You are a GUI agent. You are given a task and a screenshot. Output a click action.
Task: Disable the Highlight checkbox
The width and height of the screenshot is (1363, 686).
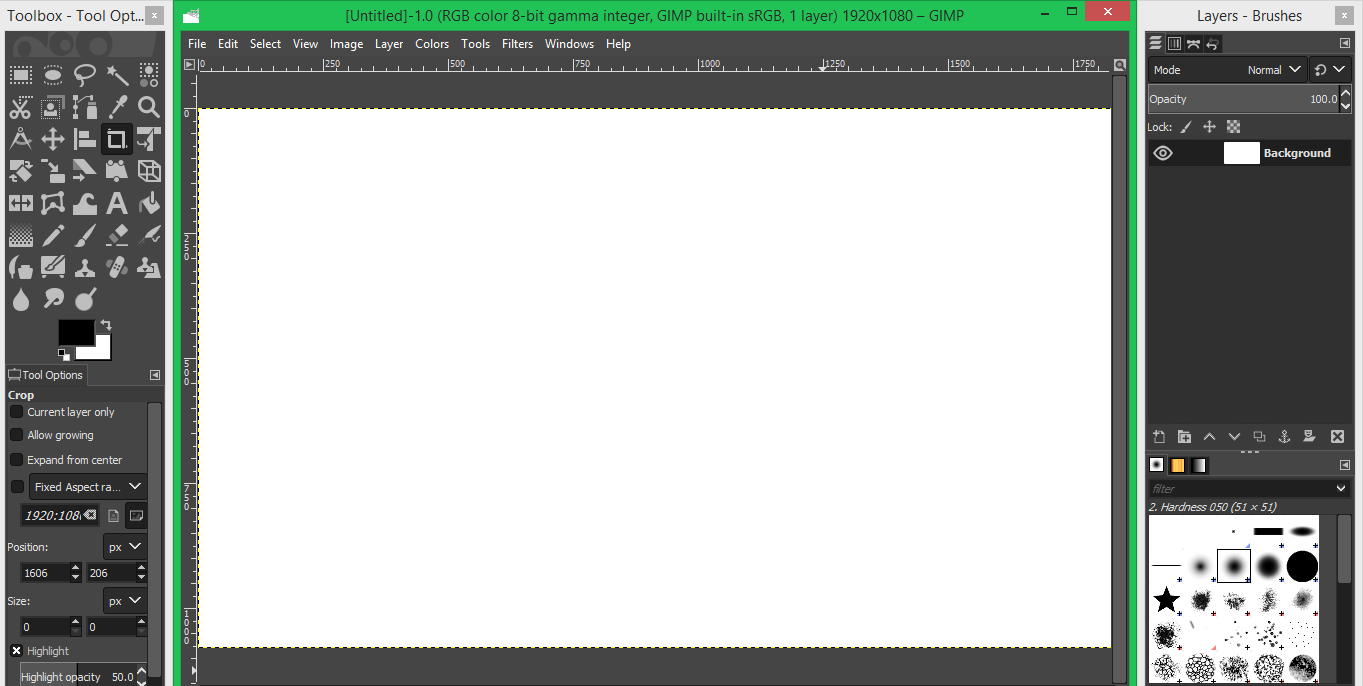[x=16, y=651]
